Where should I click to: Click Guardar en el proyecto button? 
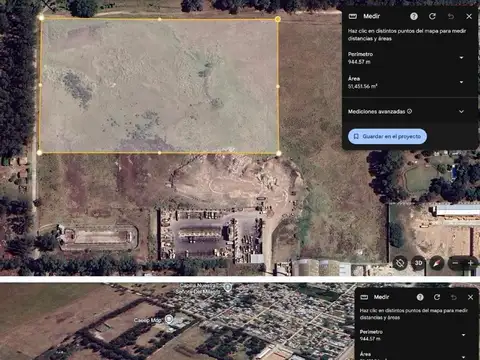[x=387, y=136]
